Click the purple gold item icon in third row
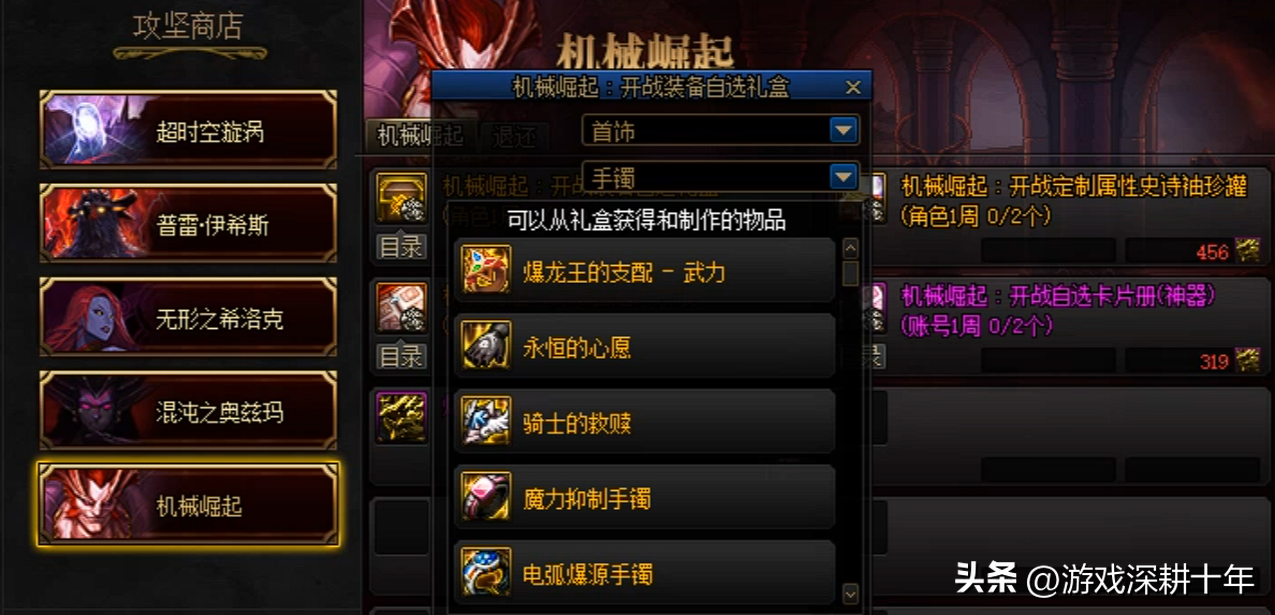The height and width of the screenshot is (615, 1275). (x=401, y=417)
